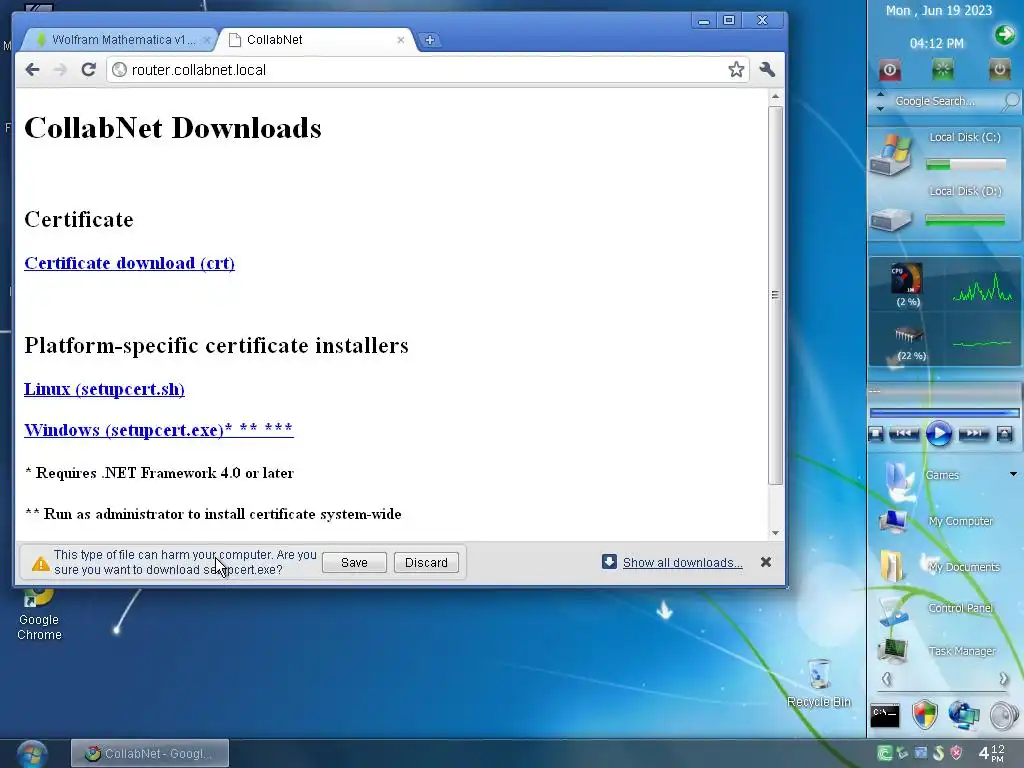Viewport: 1024px width, 768px height.
Task: Open the Recycle Bin on the desktop
Action: click(819, 683)
